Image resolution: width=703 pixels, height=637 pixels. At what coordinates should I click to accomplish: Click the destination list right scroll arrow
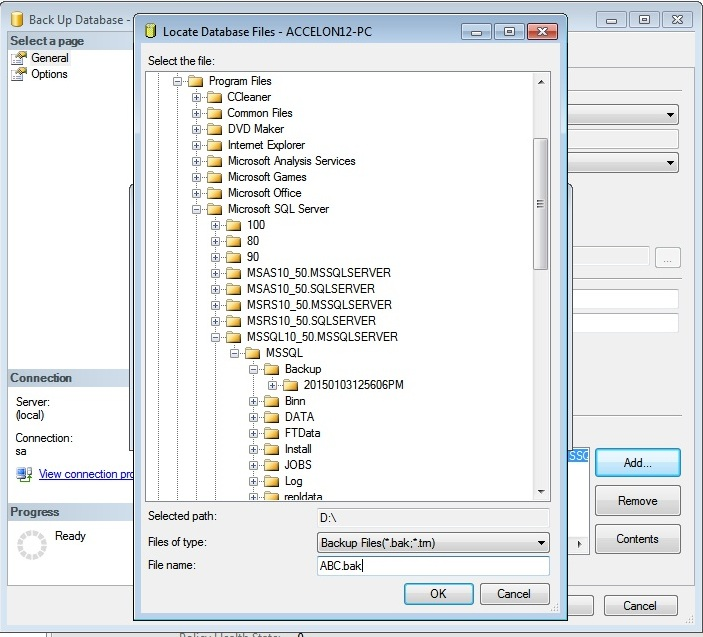[580, 544]
